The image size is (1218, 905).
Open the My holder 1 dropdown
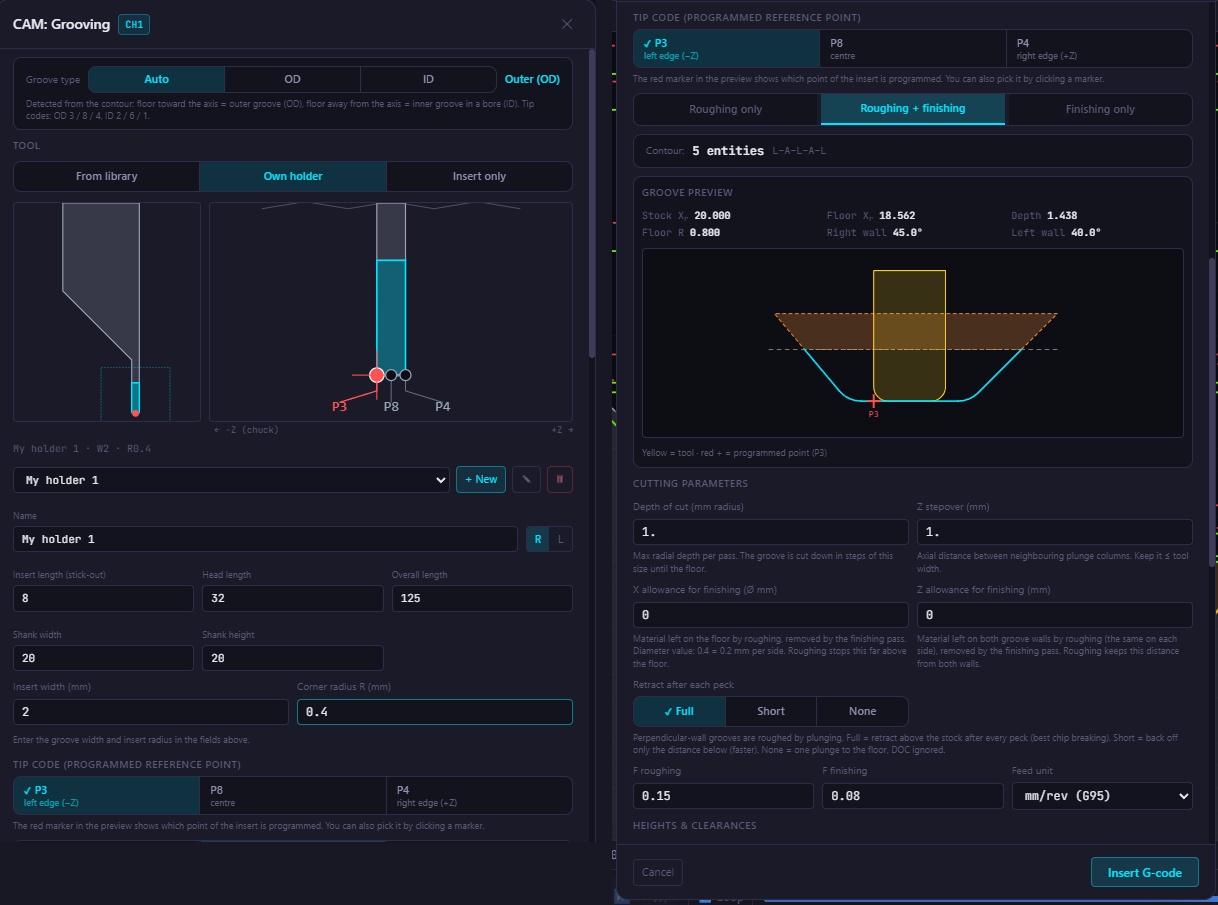point(232,480)
